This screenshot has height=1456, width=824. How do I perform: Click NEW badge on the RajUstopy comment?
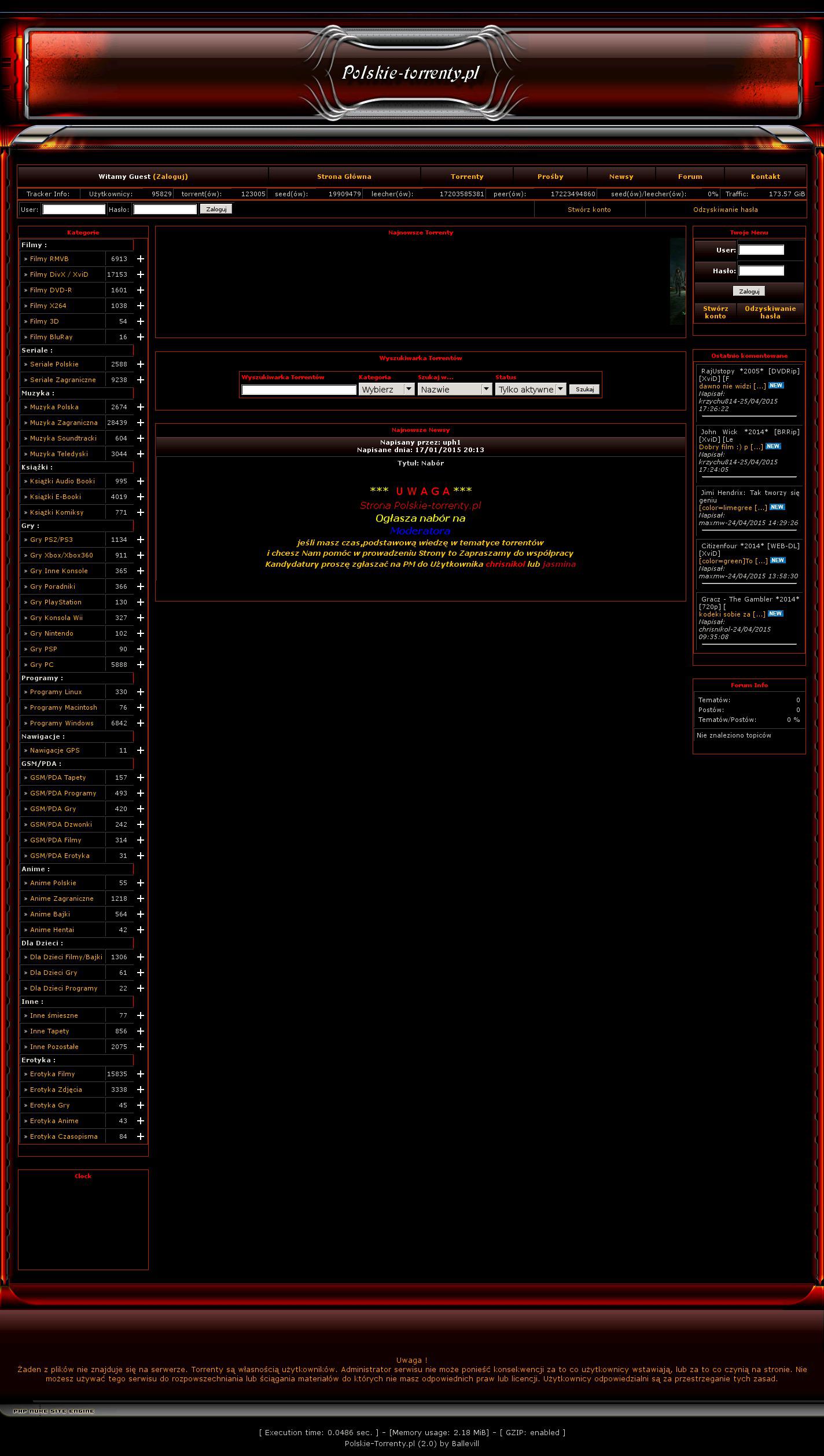point(776,386)
